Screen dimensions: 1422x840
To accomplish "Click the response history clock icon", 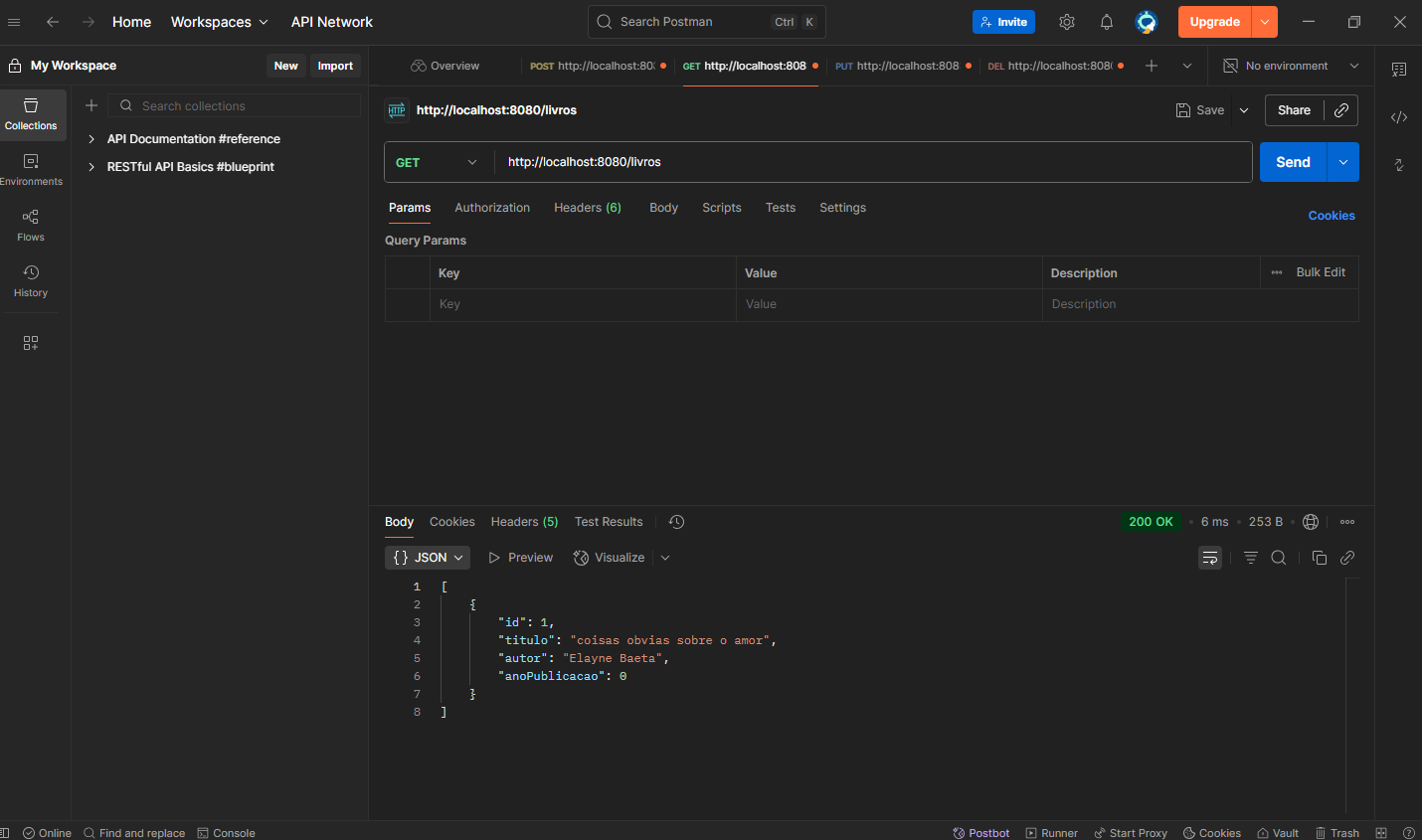I will point(676,522).
